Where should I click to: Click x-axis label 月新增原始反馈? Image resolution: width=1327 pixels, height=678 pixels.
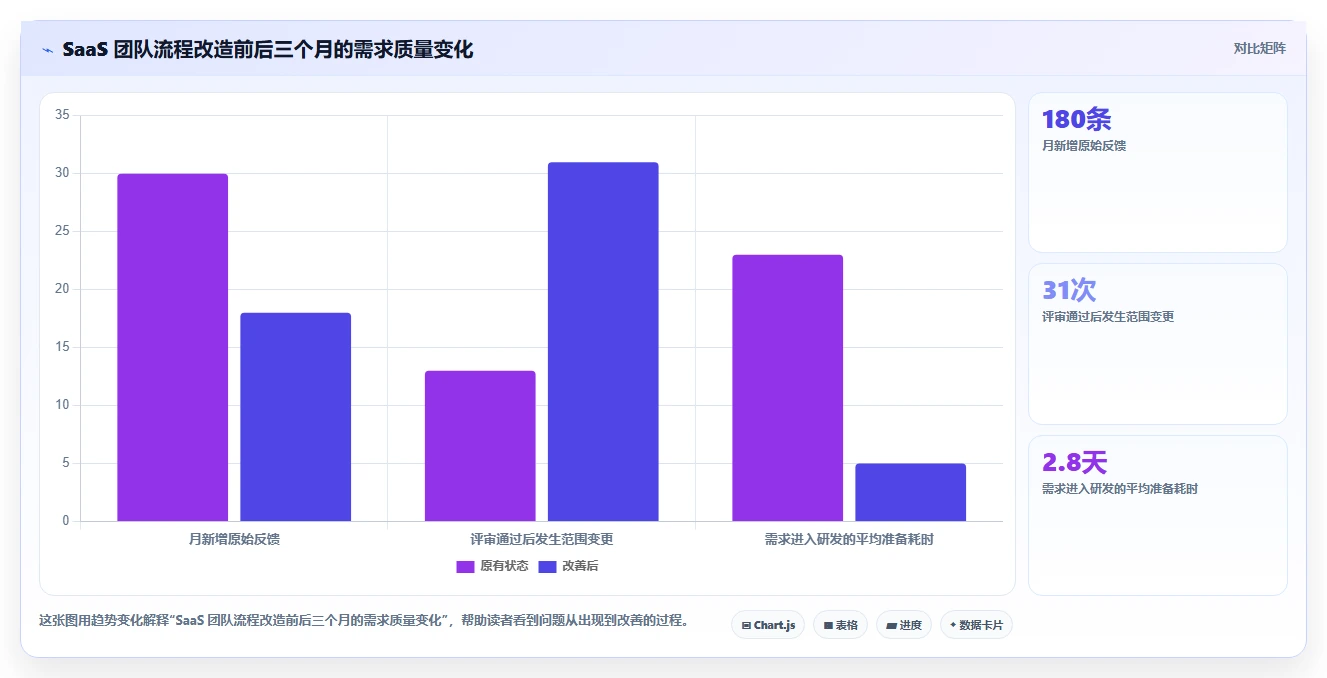pos(234,539)
